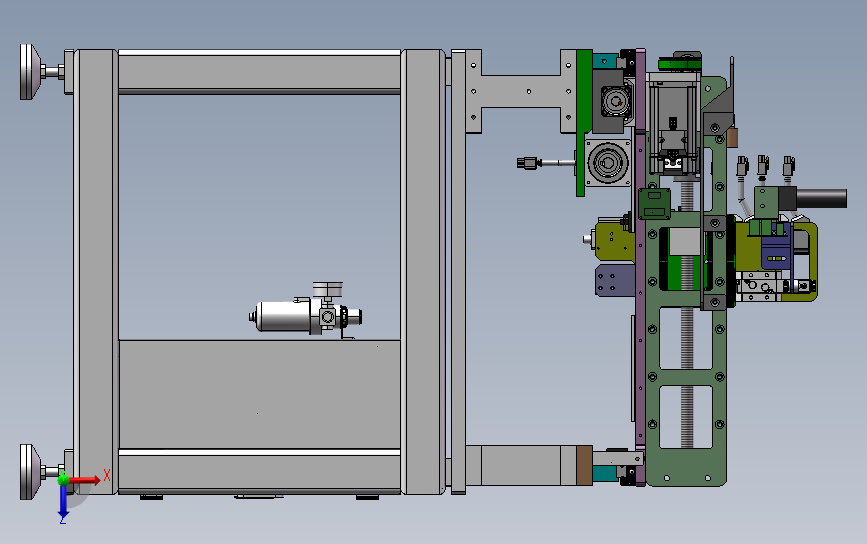Select the gray lower horizontal support arm
The image size is (867, 544).
point(520,465)
